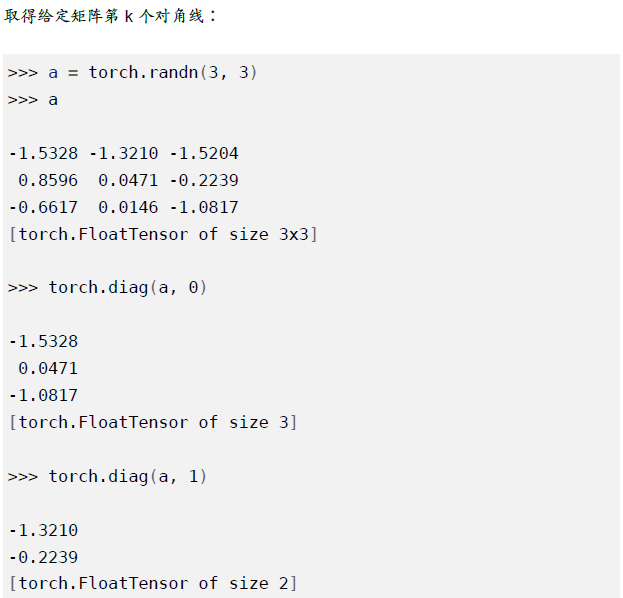Click -1.3210 in the diag(a, 1) output
The width and height of the screenshot is (623, 598).
click(43, 530)
